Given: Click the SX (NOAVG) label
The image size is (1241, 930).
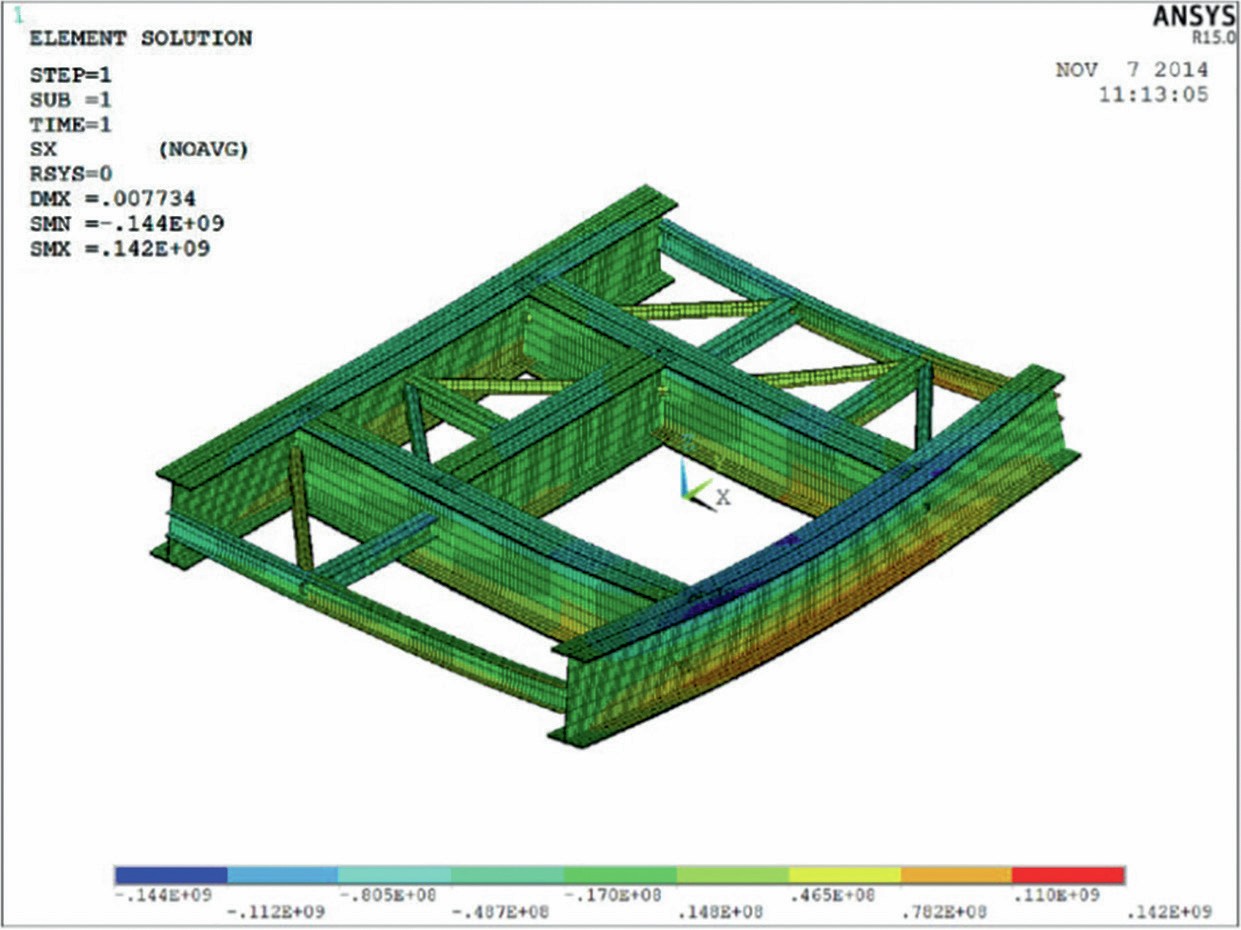Looking at the screenshot, I should pos(139,150).
